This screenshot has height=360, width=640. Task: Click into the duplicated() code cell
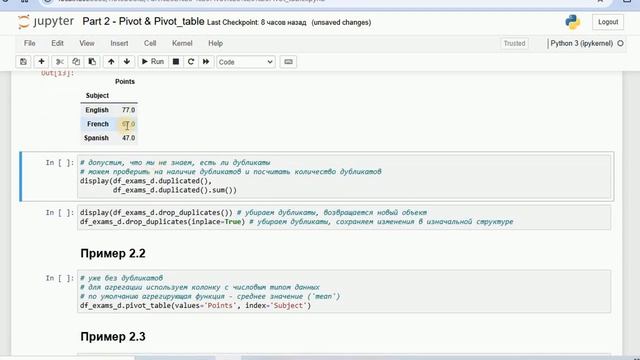344,176
